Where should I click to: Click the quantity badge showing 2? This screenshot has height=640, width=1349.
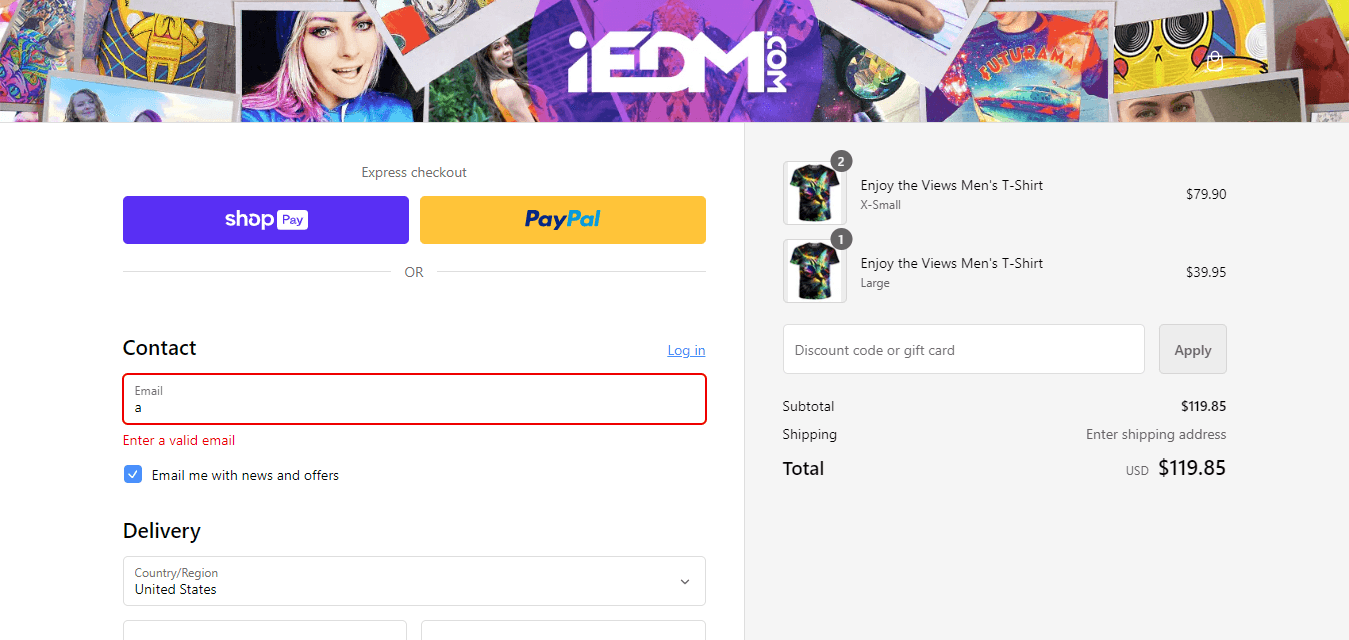[x=841, y=162]
